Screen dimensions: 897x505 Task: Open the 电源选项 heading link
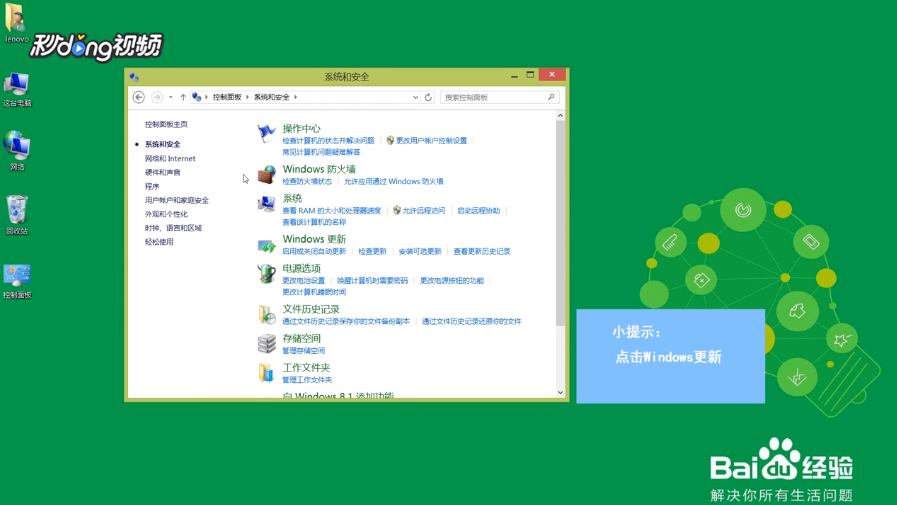tap(301, 268)
